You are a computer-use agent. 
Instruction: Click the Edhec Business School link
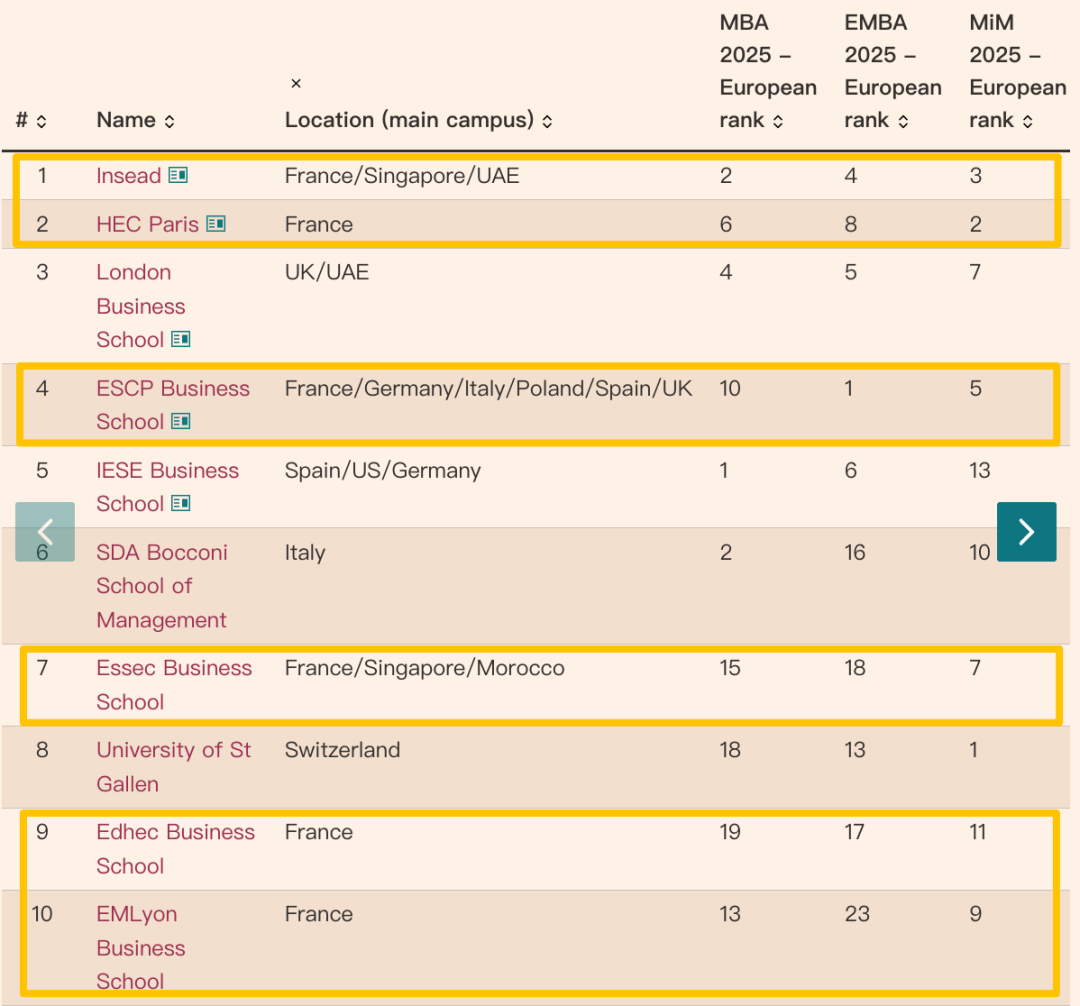point(175,848)
